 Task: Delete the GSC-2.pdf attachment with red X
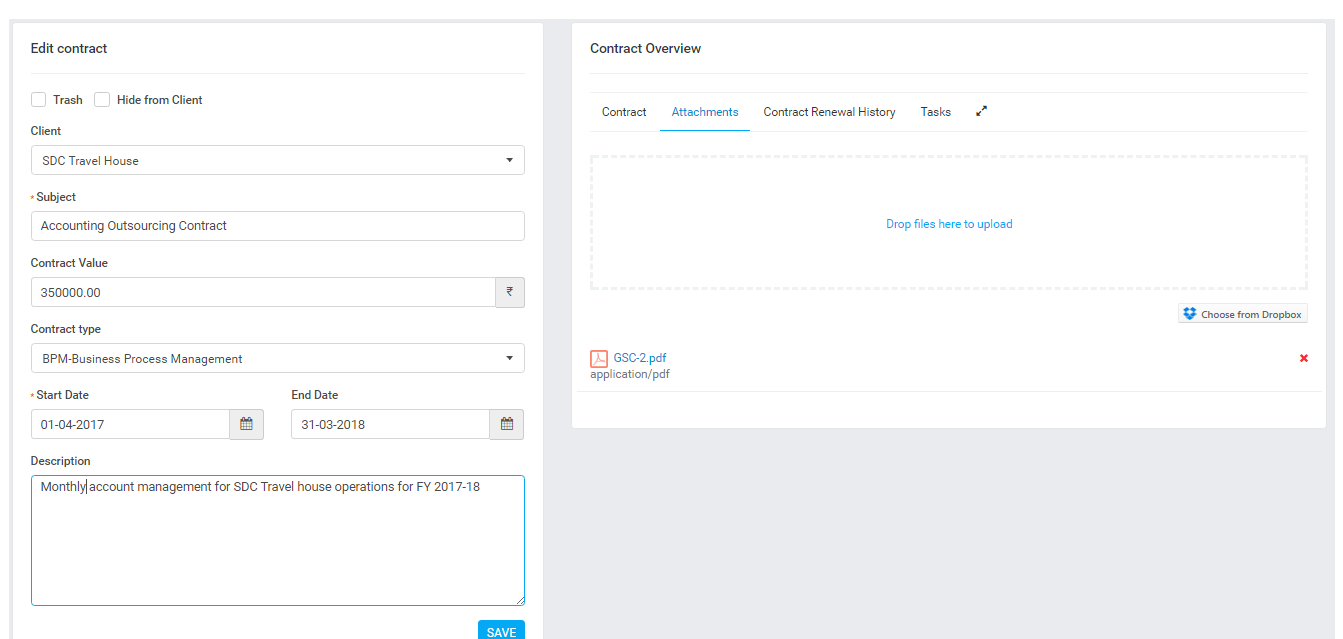(1303, 358)
